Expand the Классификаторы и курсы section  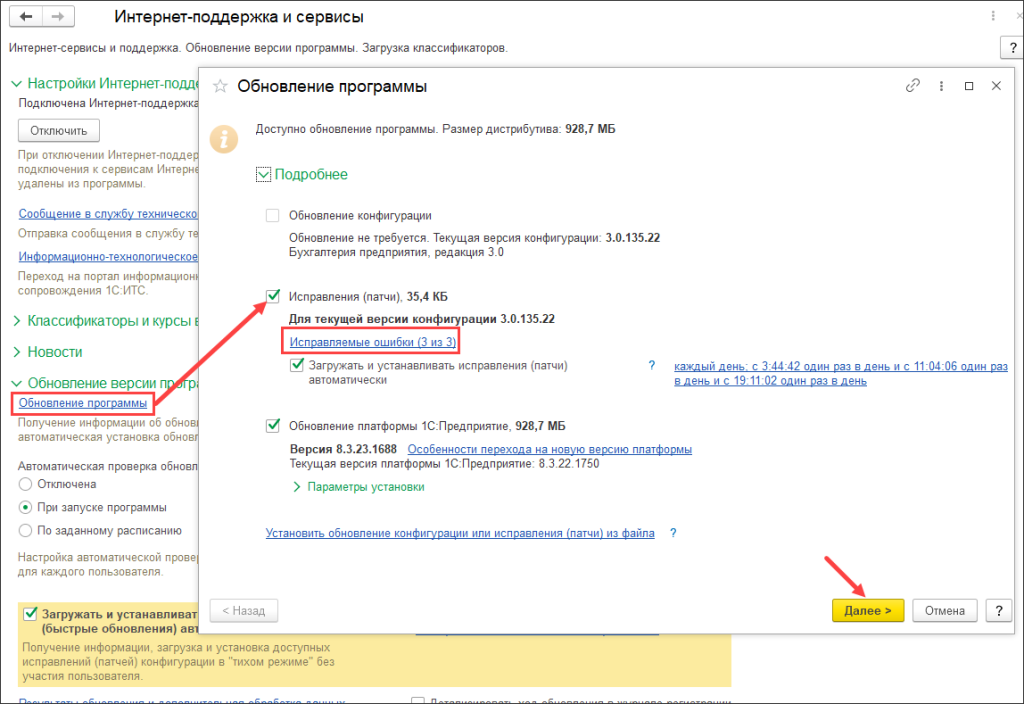tap(106, 321)
